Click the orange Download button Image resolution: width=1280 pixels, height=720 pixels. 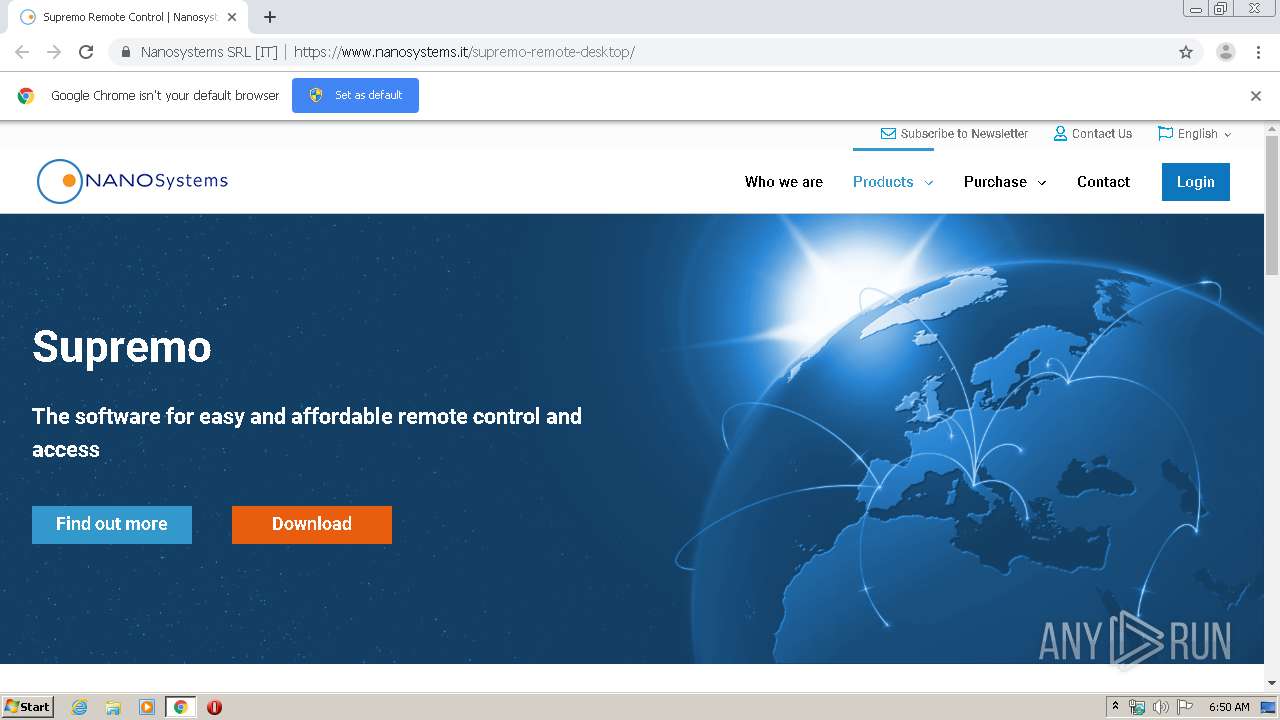pos(312,525)
